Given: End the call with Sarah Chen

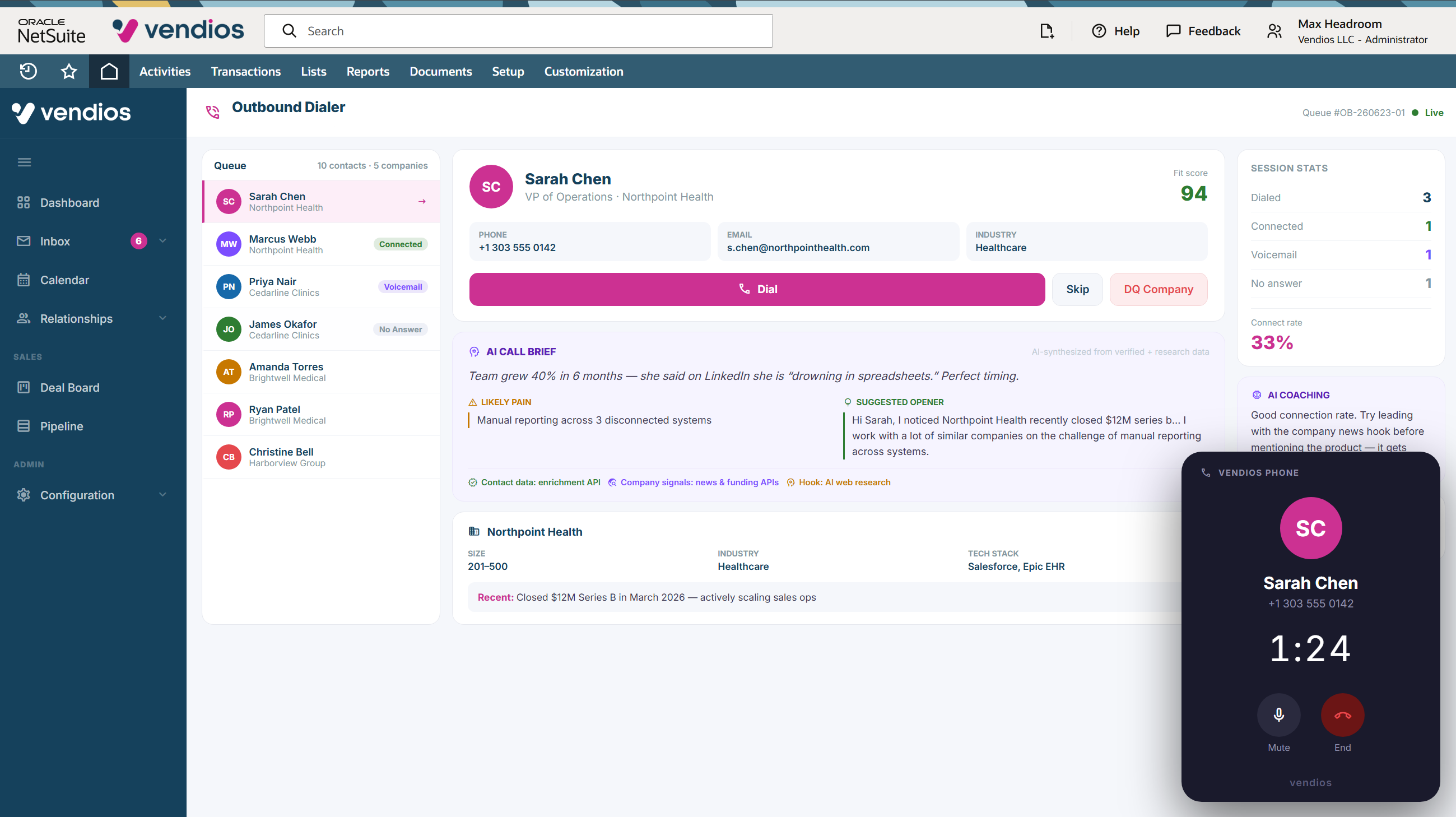Looking at the screenshot, I should (x=1342, y=715).
